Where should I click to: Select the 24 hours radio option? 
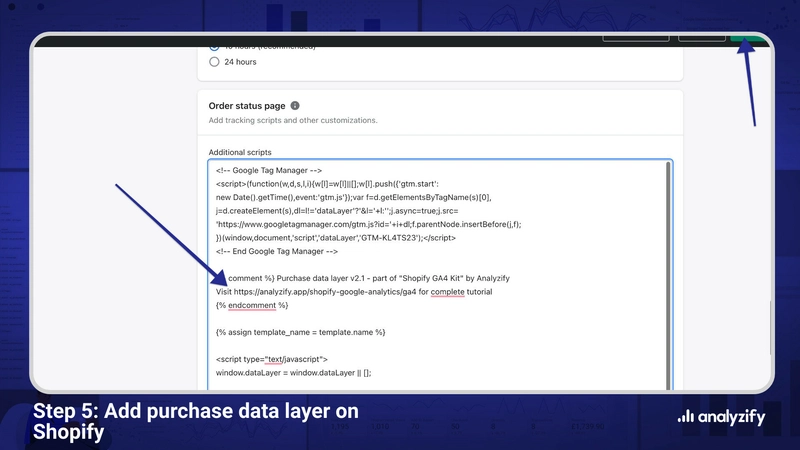[214, 62]
